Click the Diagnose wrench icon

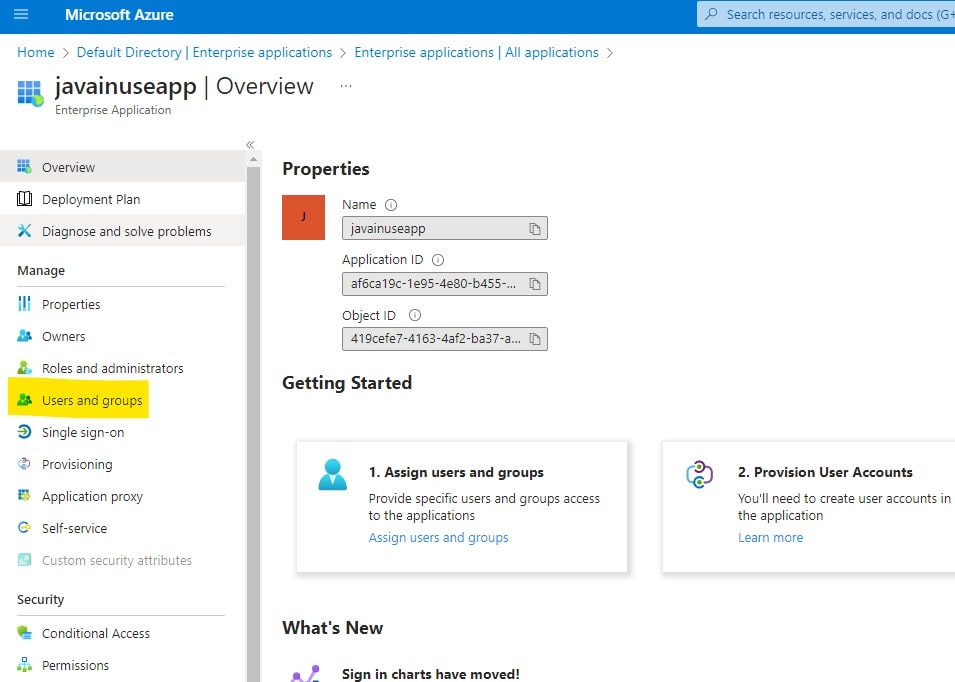(24, 230)
